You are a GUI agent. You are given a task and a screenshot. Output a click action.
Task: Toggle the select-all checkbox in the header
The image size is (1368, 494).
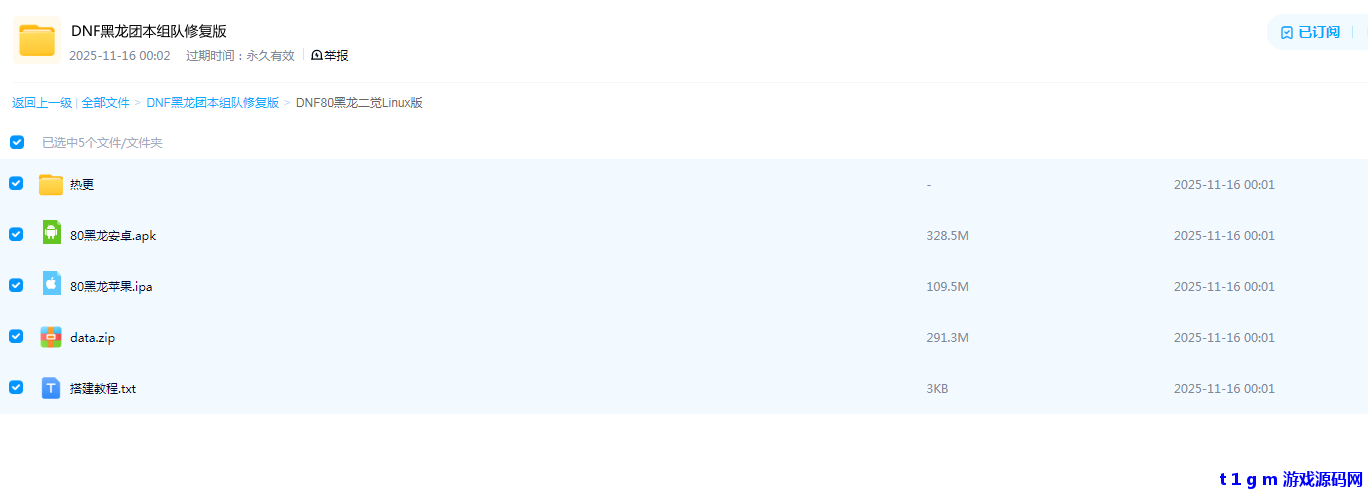[x=17, y=142]
